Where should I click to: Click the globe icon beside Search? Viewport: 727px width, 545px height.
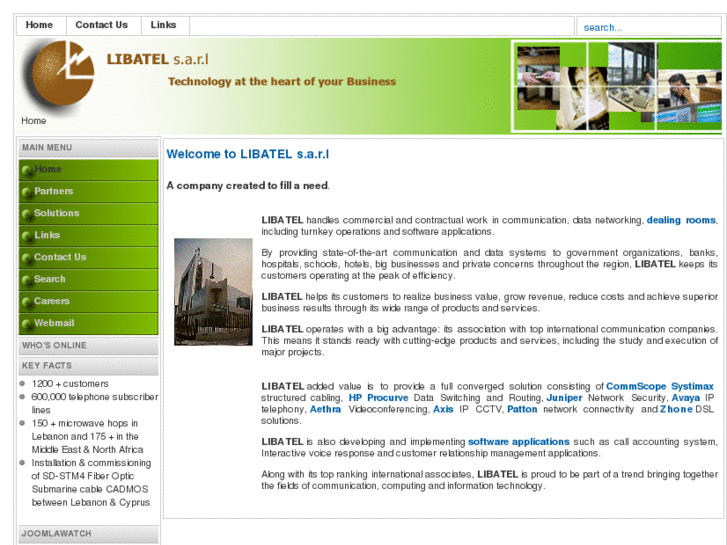pos(27,280)
